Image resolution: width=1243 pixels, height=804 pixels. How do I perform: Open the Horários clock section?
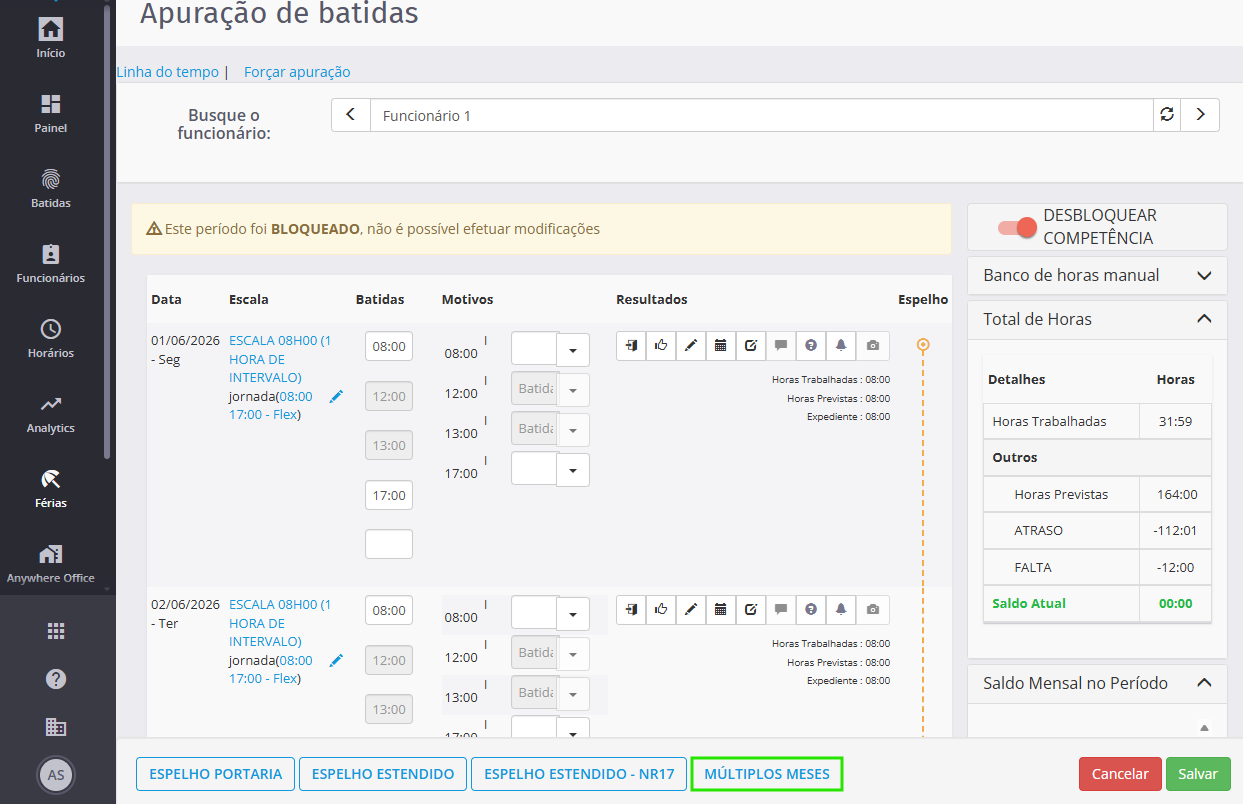pyautogui.click(x=51, y=338)
